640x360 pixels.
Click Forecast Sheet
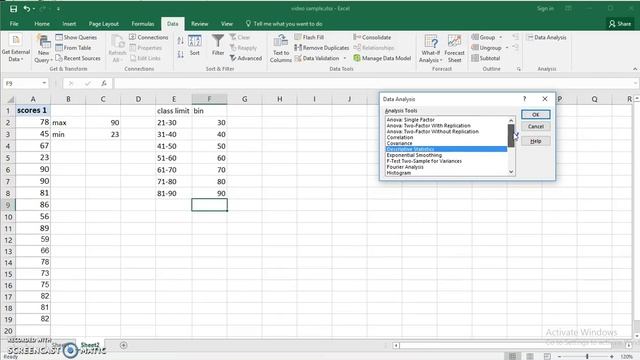point(454,48)
